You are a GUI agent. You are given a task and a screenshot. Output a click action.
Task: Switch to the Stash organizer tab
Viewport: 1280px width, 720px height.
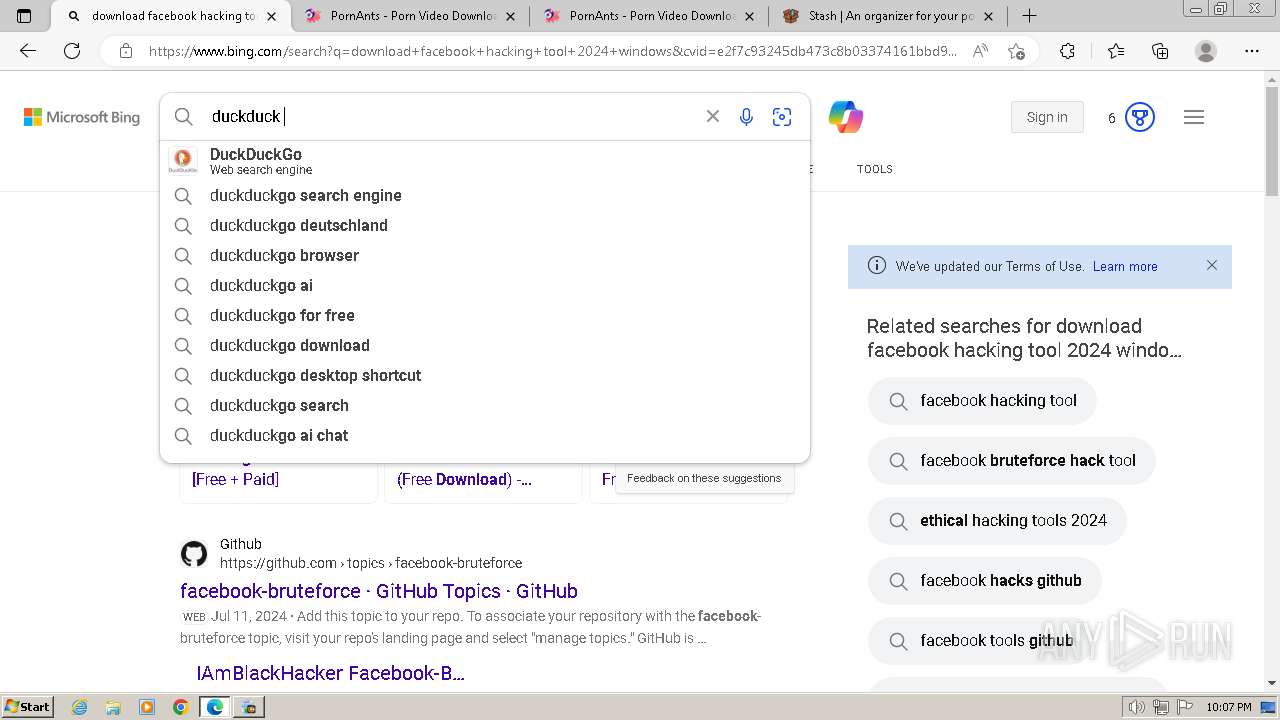[889, 16]
